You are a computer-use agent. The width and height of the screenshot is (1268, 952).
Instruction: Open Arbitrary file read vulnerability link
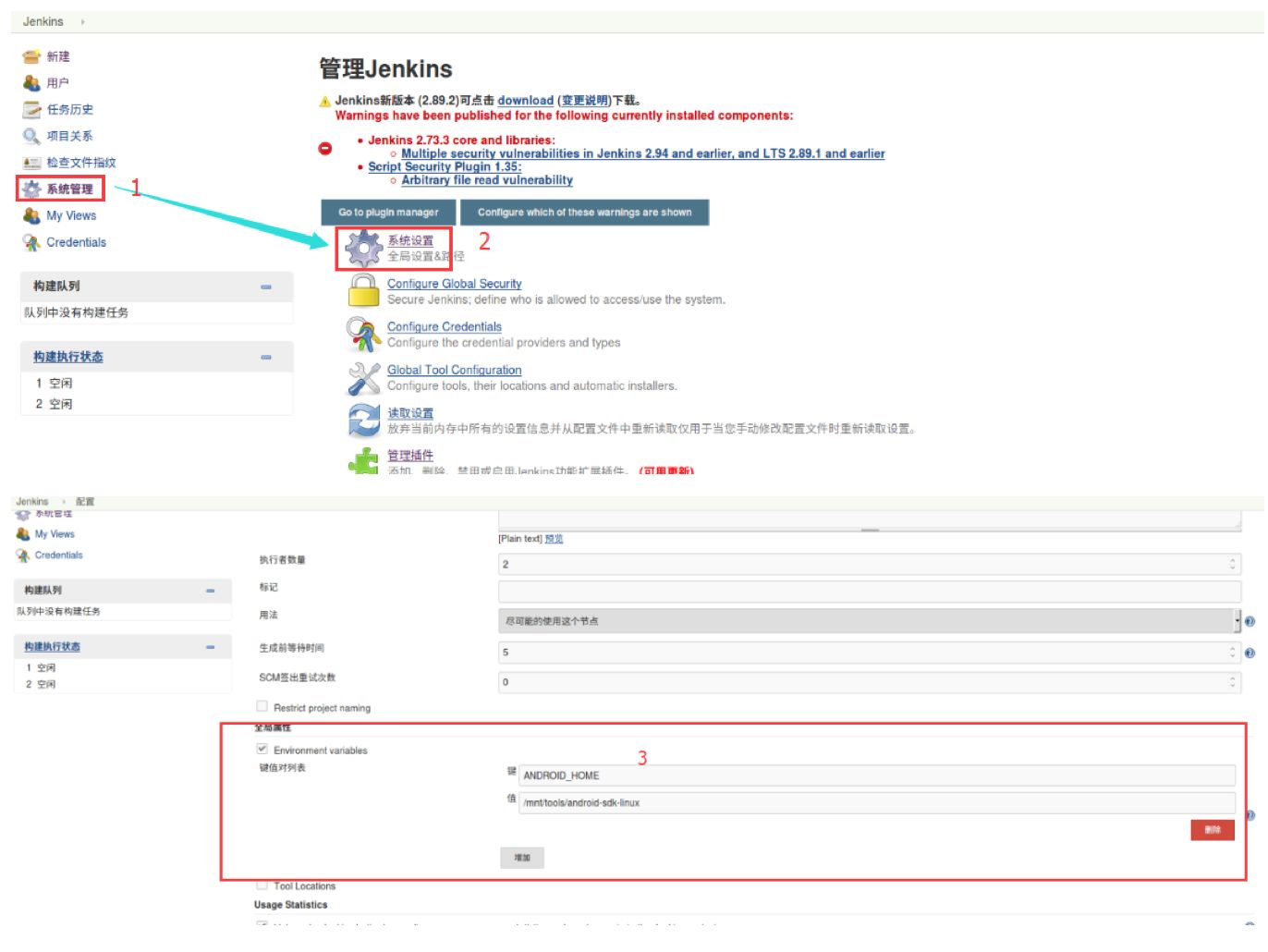[x=487, y=180]
